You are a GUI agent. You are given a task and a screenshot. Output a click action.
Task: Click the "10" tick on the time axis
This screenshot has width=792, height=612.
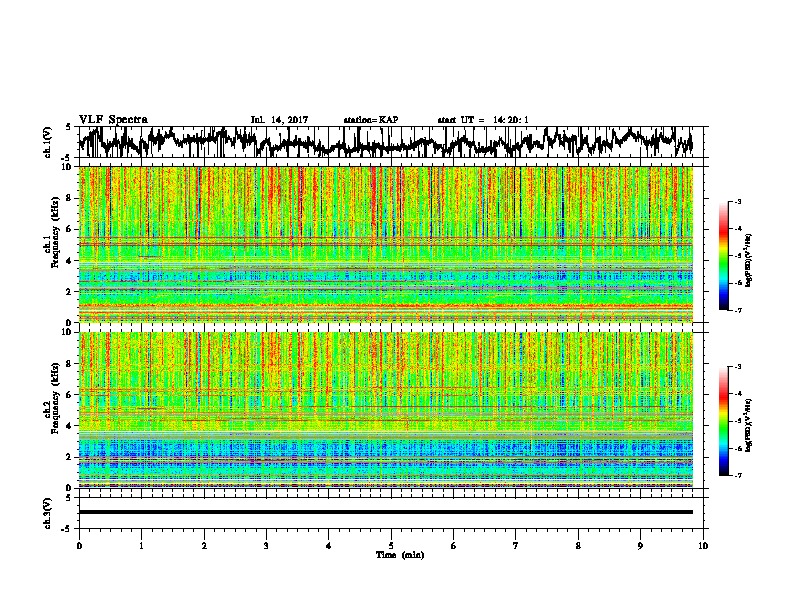tap(703, 546)
